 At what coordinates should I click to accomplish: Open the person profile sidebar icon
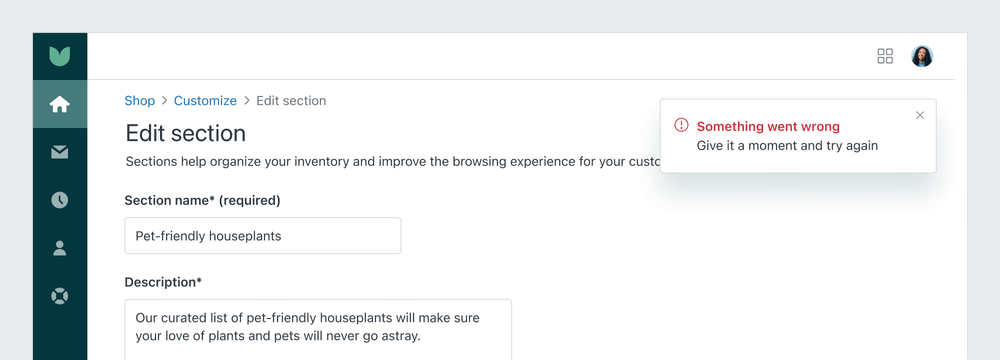(x=60, y=248)
